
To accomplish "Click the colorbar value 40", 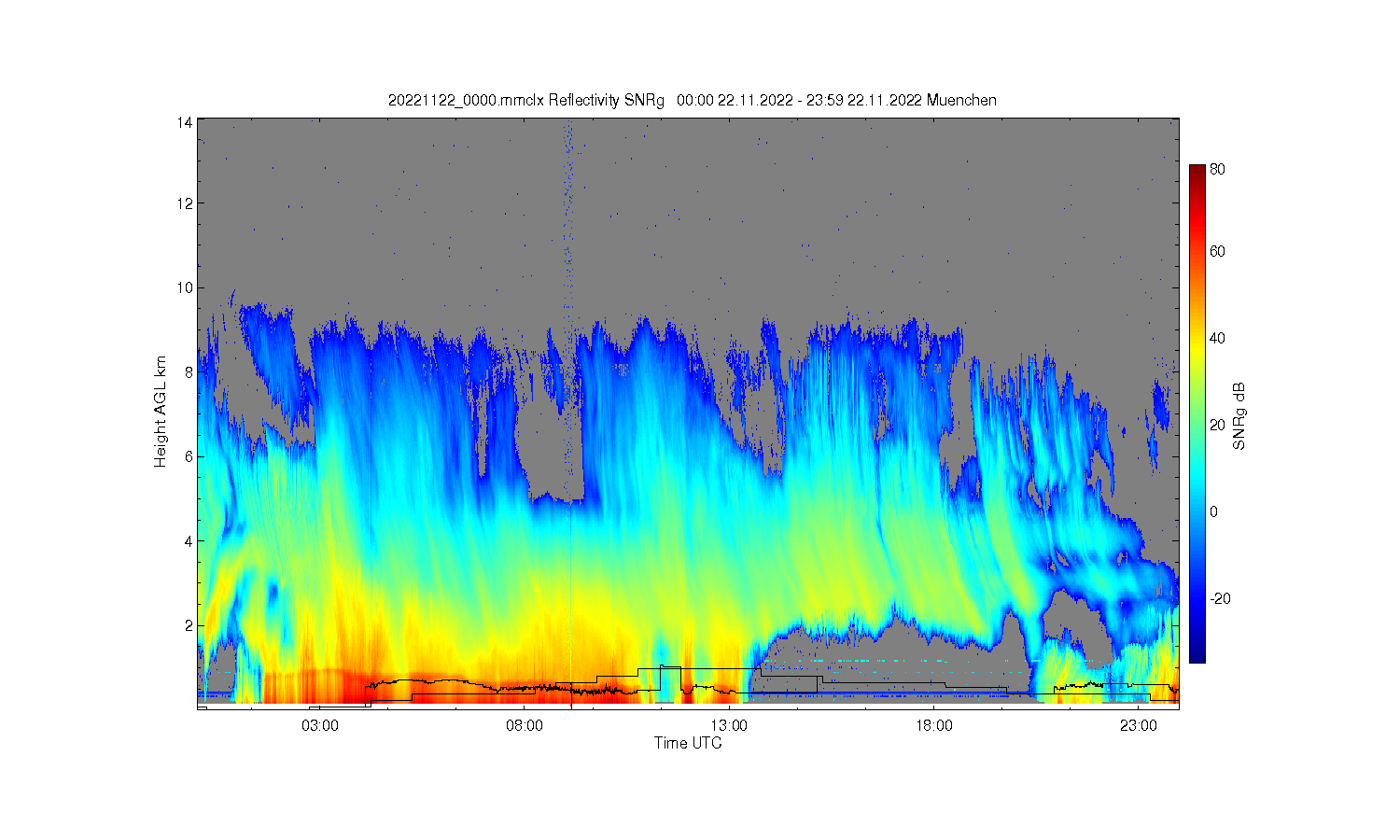I will click(1218, 338).
